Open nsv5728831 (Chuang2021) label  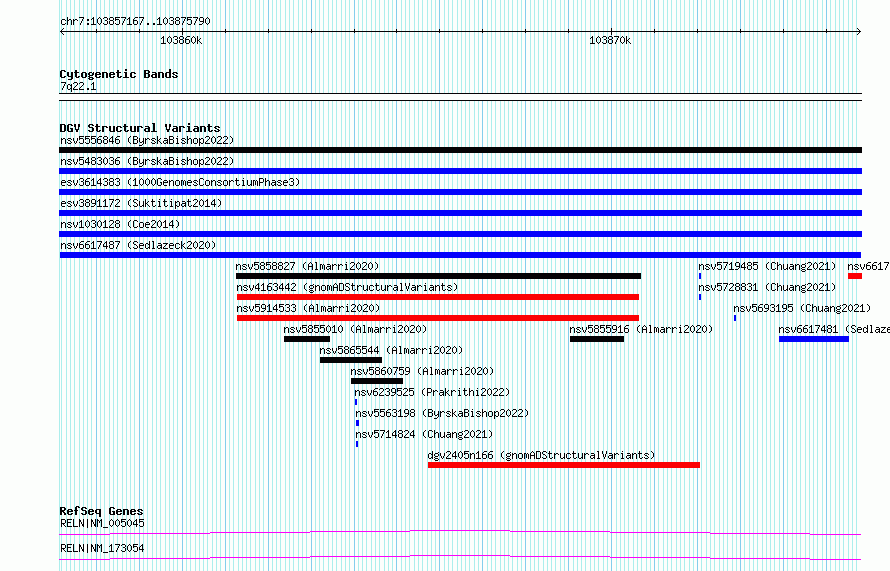[x=767, y=287]
